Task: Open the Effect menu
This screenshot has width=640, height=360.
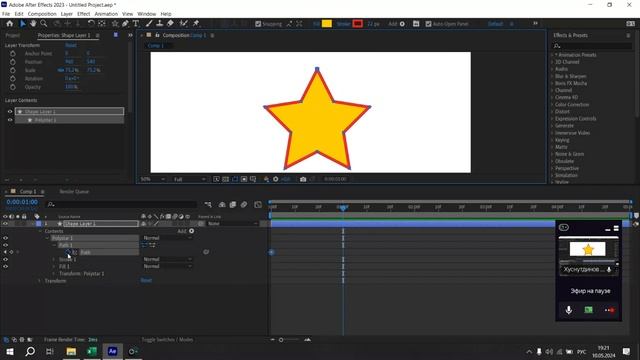Action: click(84, 14)
